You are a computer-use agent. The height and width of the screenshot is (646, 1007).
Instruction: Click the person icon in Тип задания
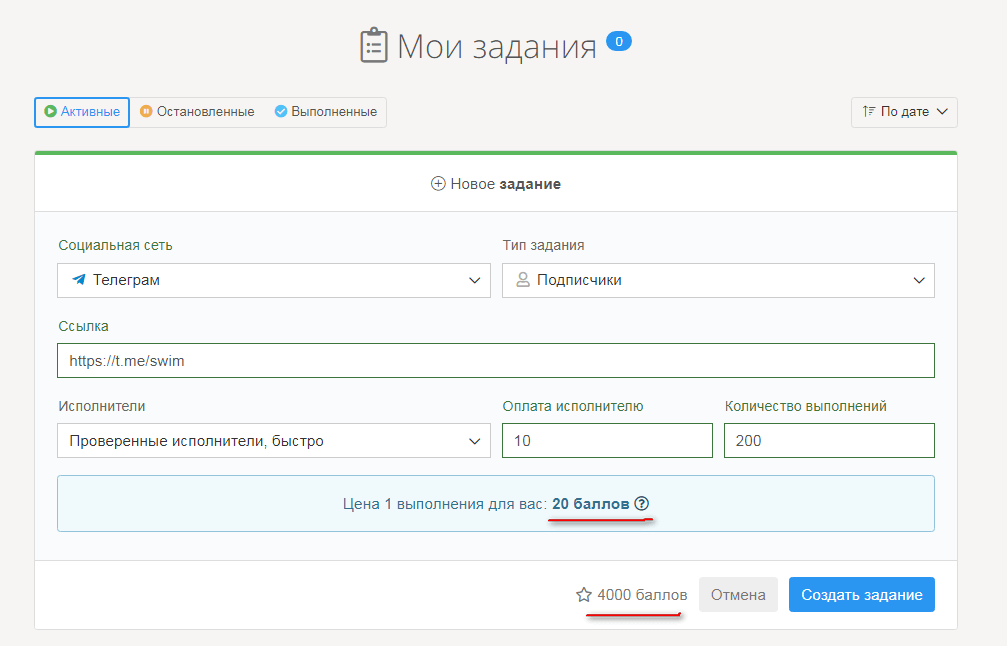(522, 280)
